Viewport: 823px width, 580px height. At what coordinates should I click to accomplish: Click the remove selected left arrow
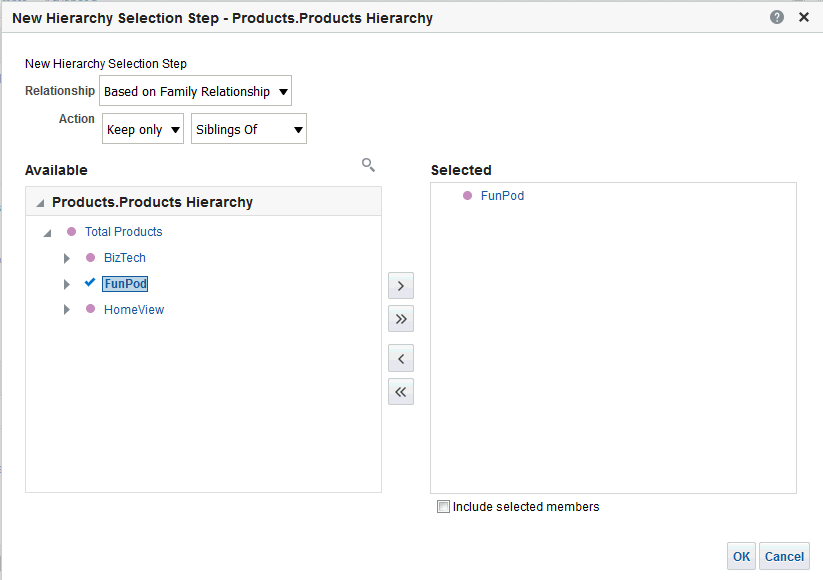400,358
